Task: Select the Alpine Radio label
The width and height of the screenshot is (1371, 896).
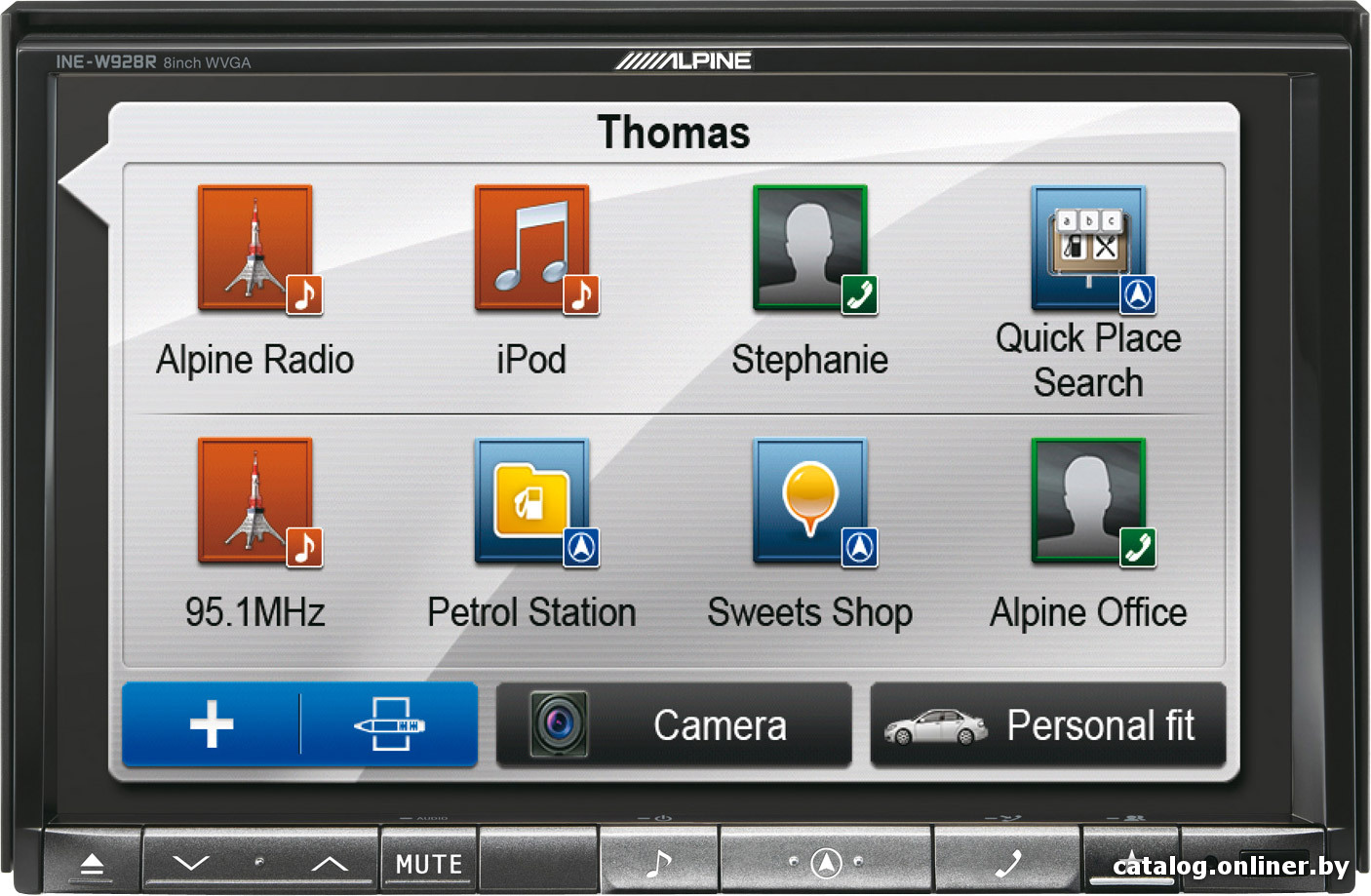Action: point(255,360)
